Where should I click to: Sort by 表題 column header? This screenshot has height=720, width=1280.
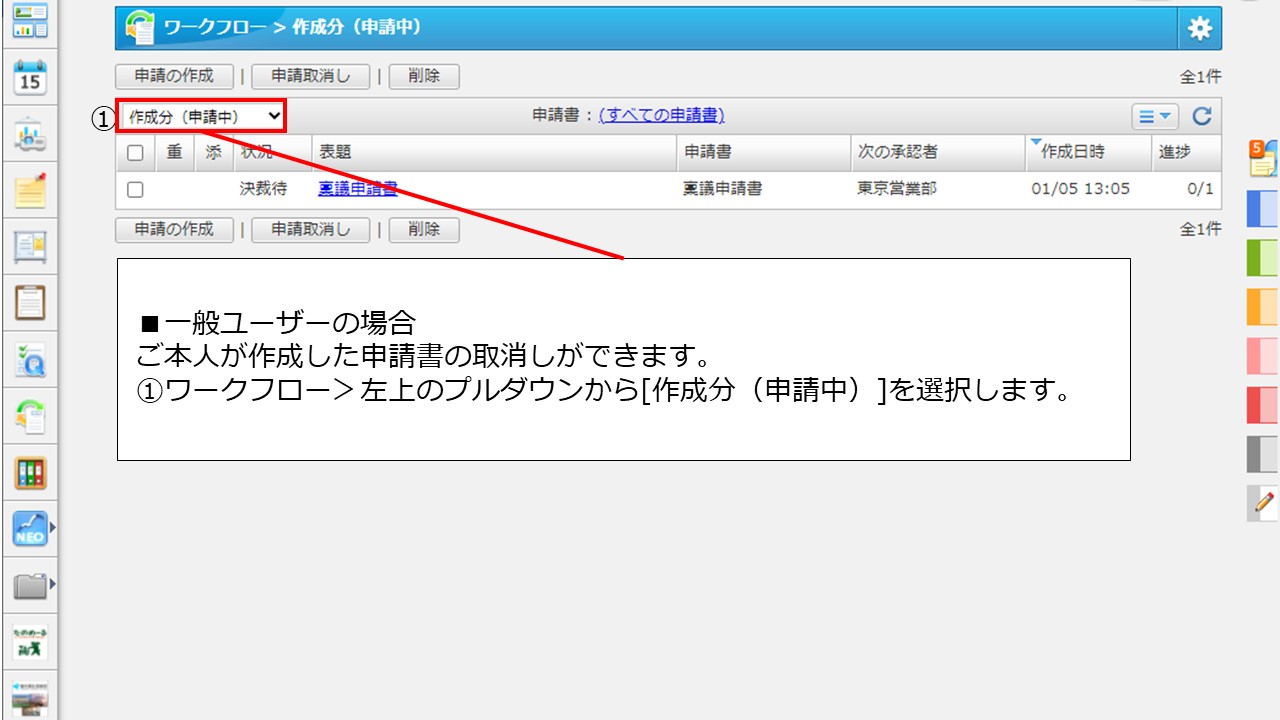[335, 152]
